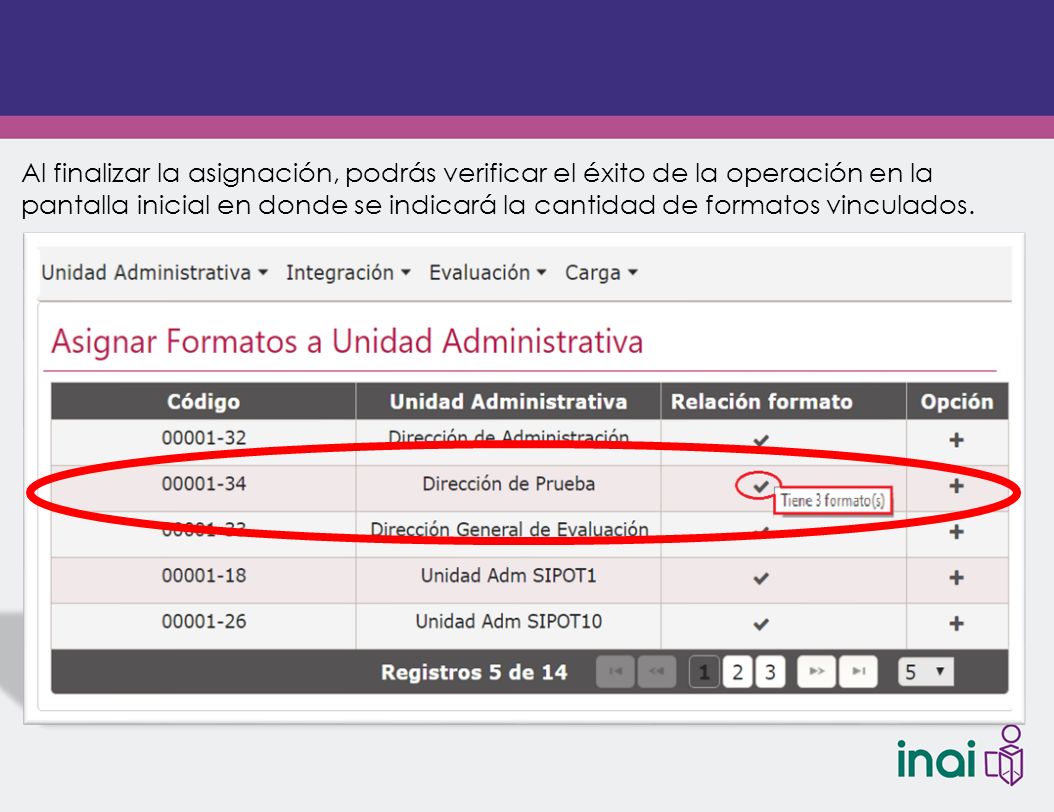
Task: Open the Unidad Administrativa menu
Action: click(x=154, y=272)
